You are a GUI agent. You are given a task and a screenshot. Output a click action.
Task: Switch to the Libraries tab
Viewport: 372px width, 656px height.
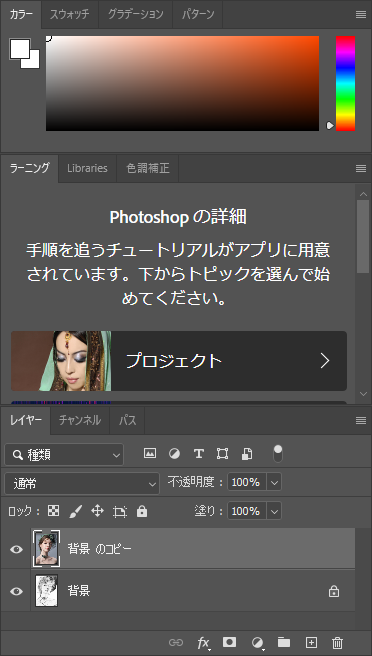point(87,168)
